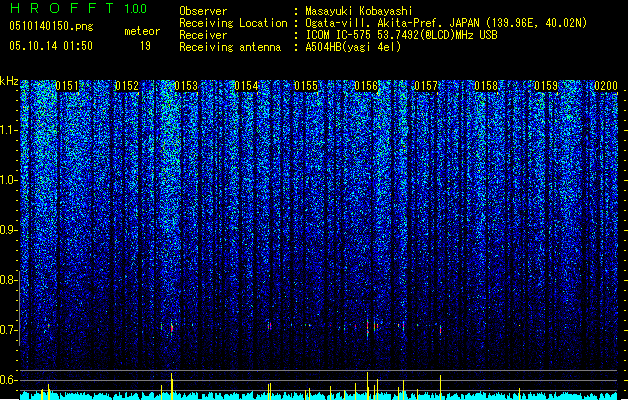Click the 0159 time marker
The image size is (629, 400).
(x=546, y=86)
